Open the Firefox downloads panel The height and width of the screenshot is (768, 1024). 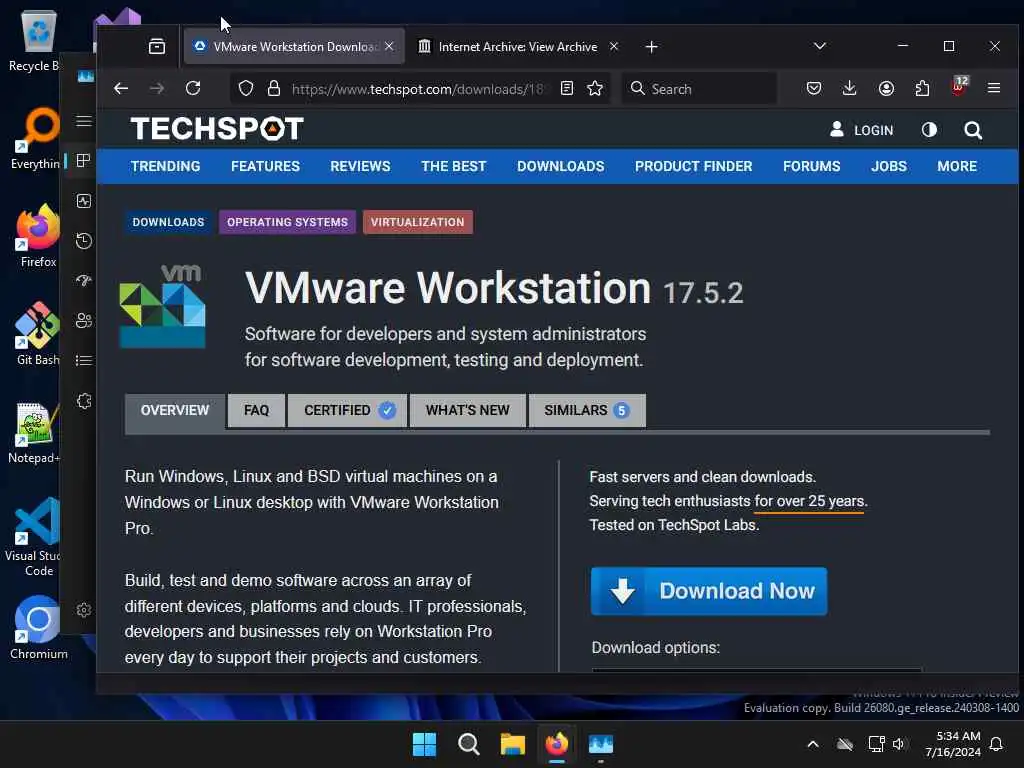pos(849,88)
